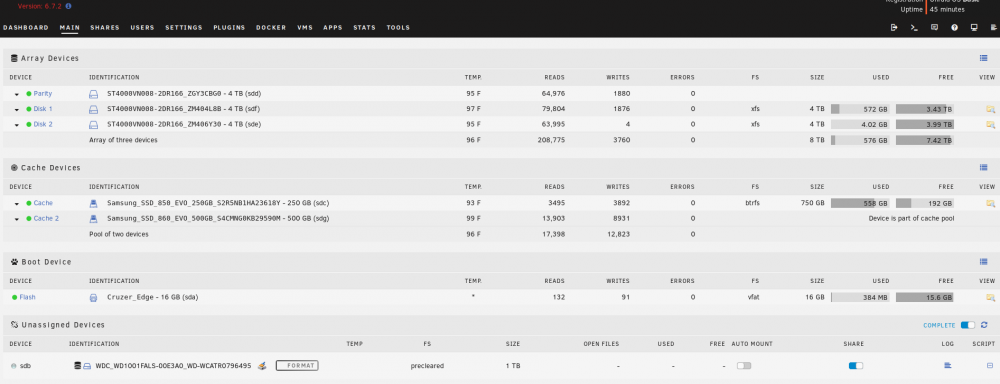Enable Auto Mount toggle for sdb
This screenshot has width=1000, height=384.
point(744,366)
